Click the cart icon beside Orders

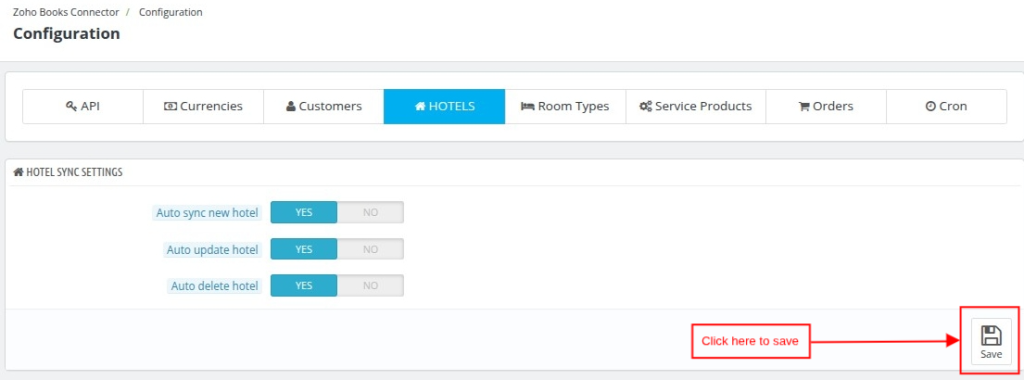tap(805, 106)
